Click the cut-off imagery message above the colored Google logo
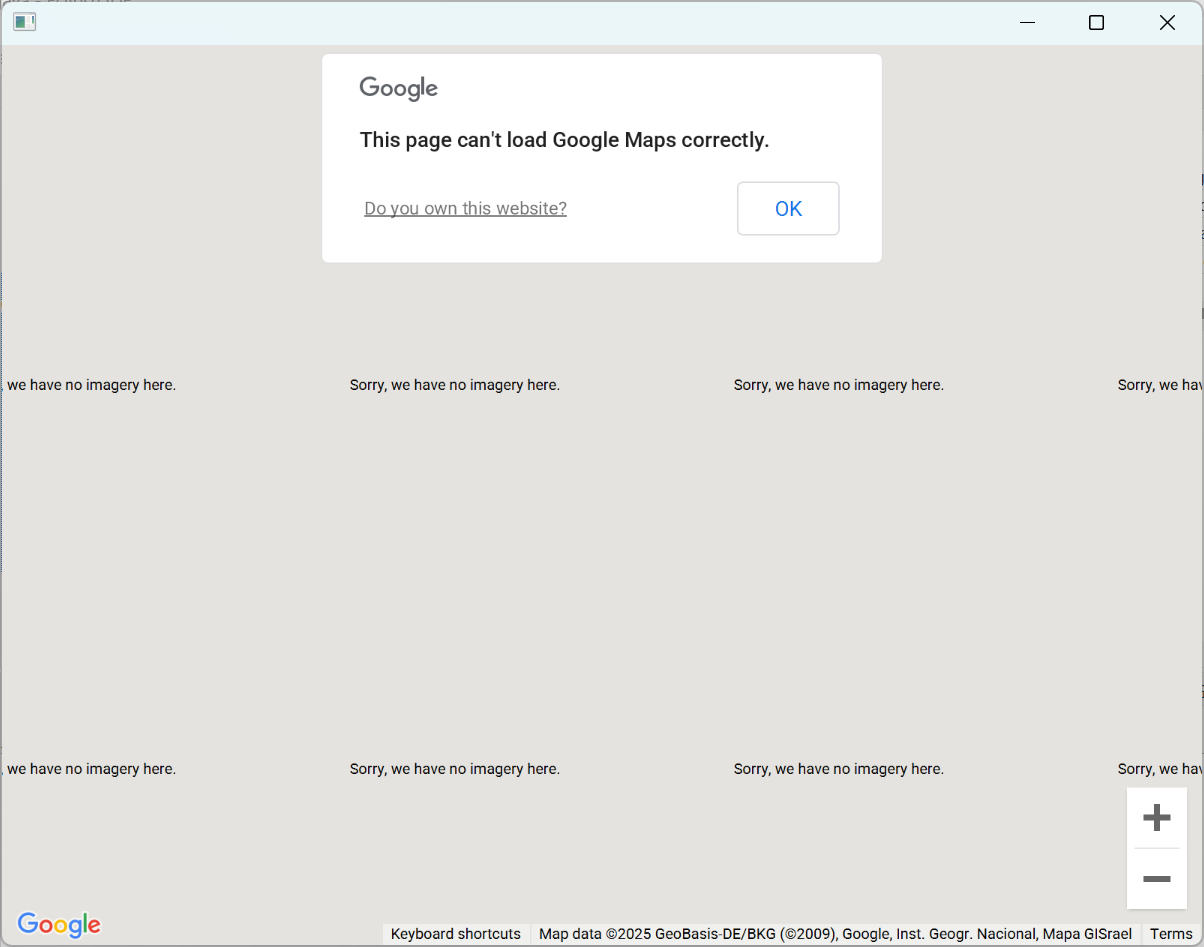The image size is (1204, 947). tap(90, 769)
